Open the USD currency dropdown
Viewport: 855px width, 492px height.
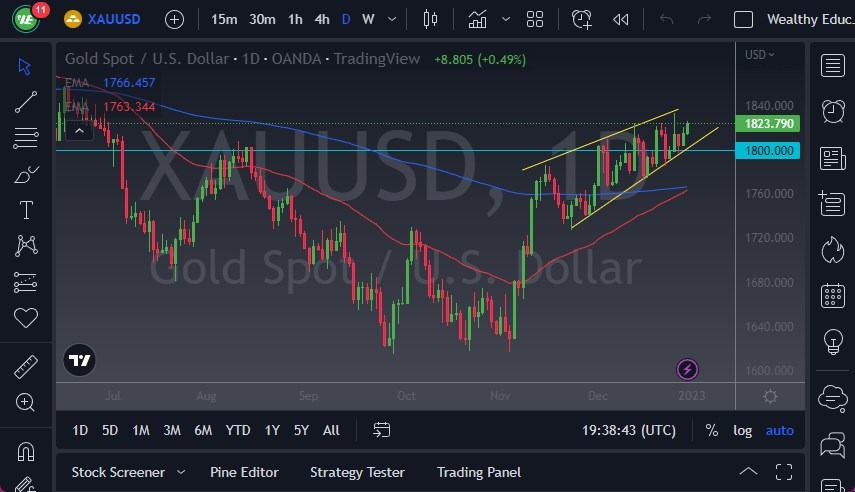(x=759, y=55)
